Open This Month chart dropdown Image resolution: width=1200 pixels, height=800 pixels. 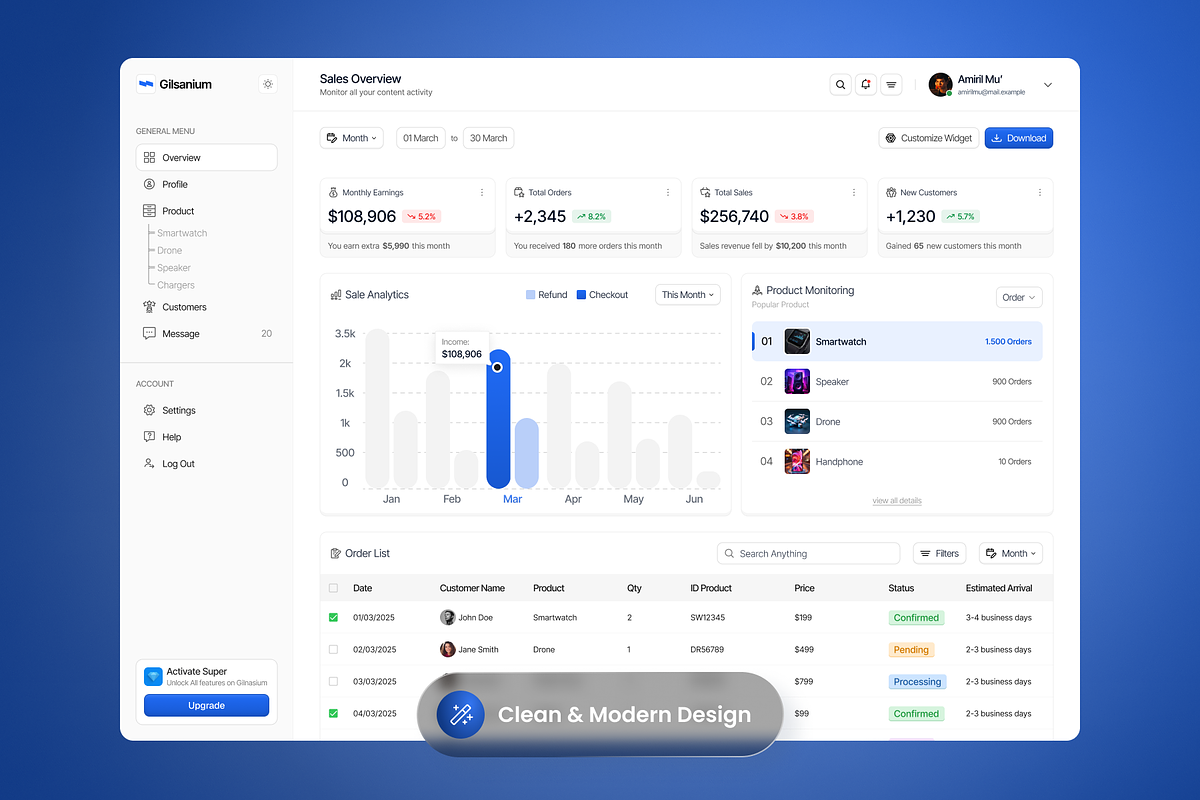689,295
